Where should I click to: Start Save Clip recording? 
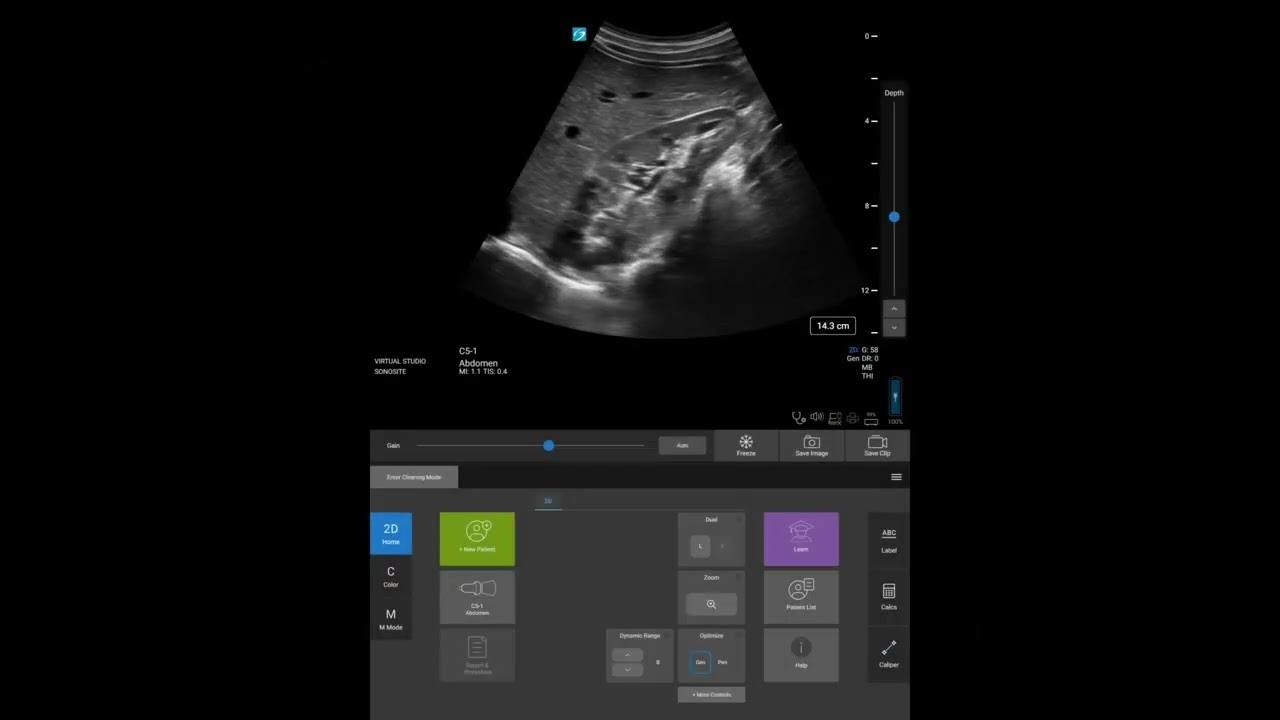[x=877, y=446]
